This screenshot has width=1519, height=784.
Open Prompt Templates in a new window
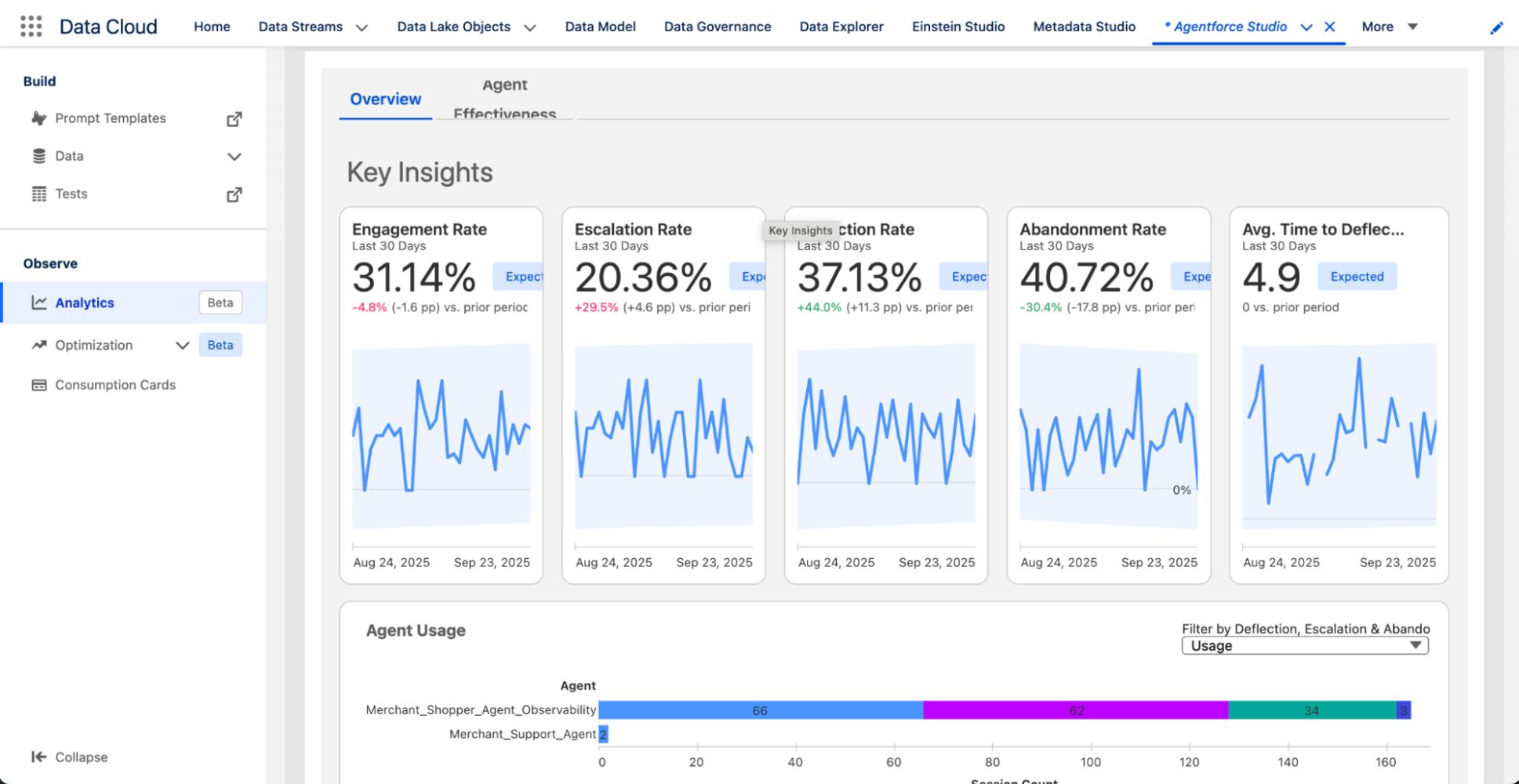coord(234,118)
